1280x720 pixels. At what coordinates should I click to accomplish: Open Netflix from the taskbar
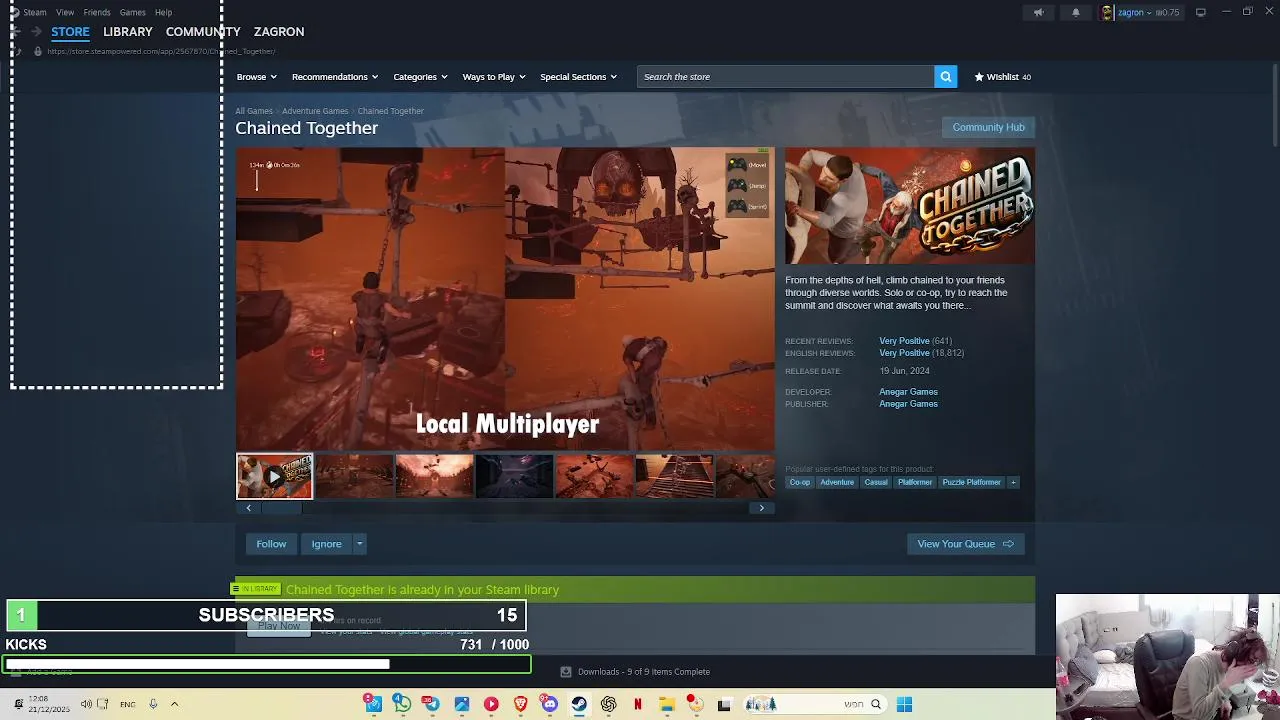pos(637,704)
